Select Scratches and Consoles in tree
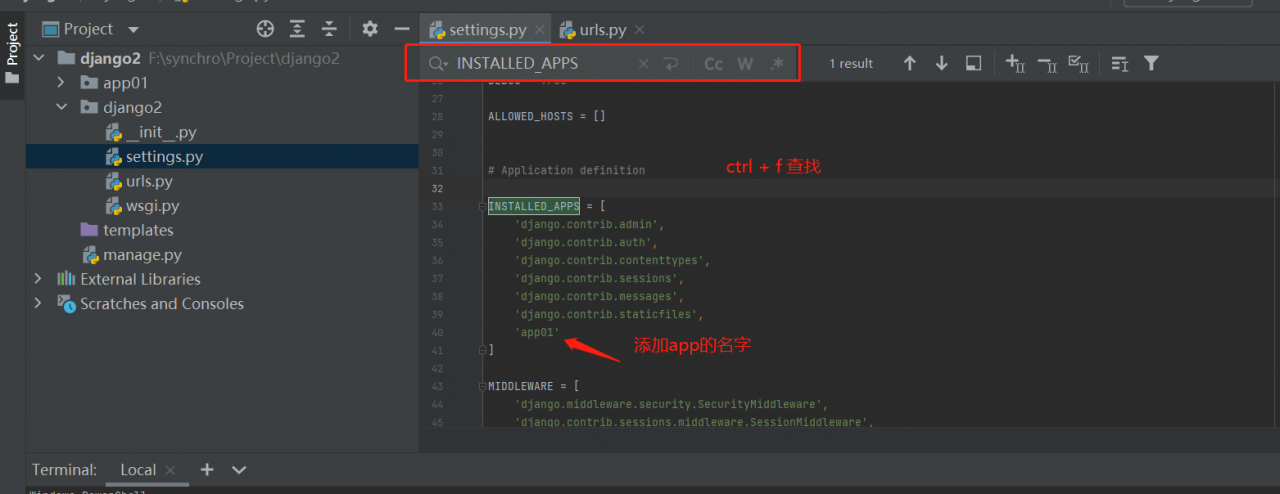Viewport: 1280px width, 494px height. coord(150,304)
